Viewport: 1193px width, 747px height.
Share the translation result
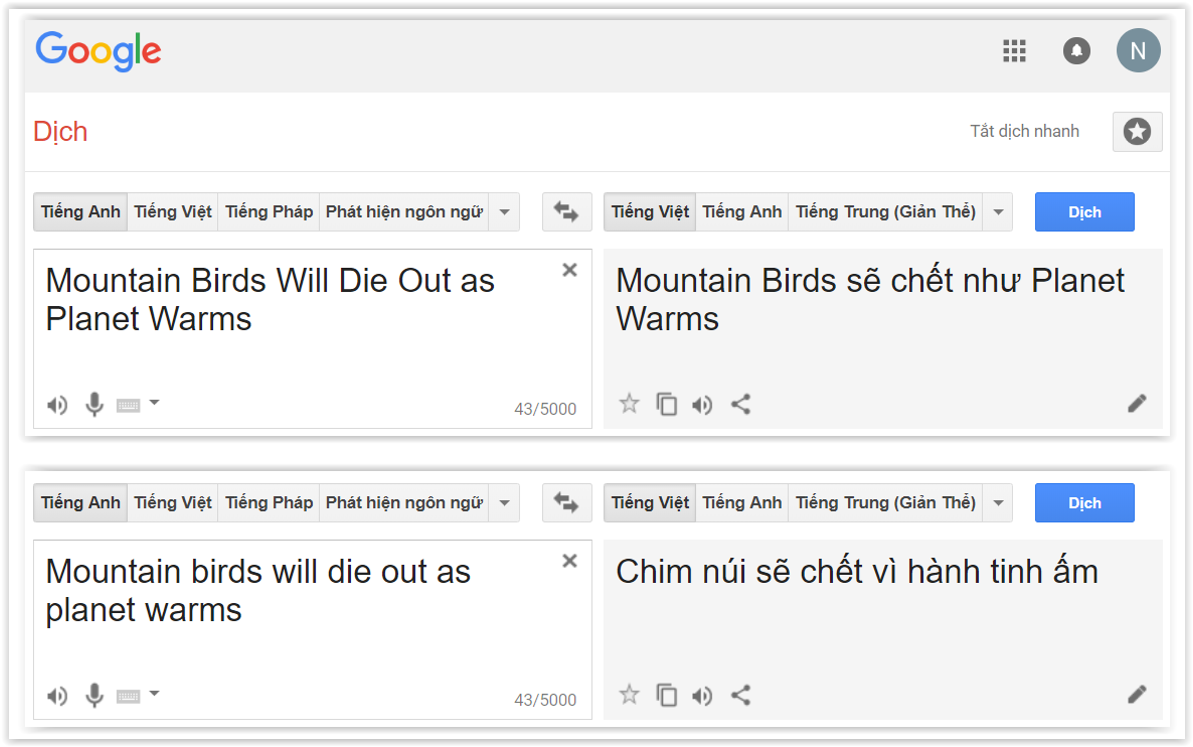(x=741, y=404)
